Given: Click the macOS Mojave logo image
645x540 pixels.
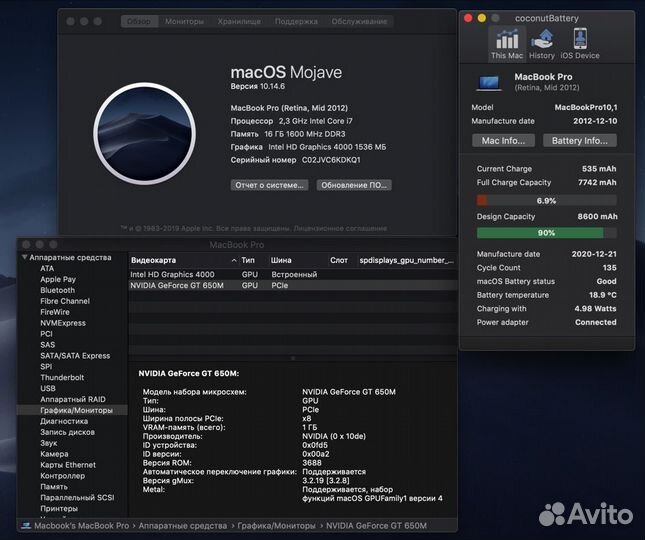Looking at the screenshot, I should pyautogui.click(x=144, y=134).
